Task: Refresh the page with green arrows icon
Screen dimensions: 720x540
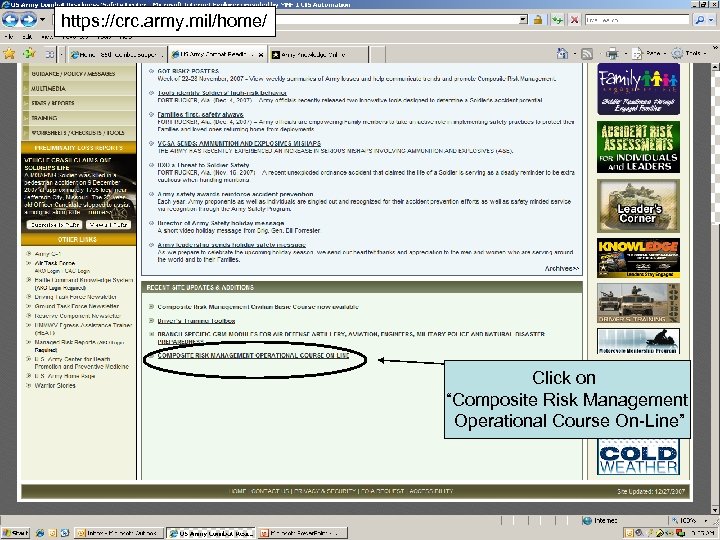Action: pyautogui.click(x=557, y=20)
